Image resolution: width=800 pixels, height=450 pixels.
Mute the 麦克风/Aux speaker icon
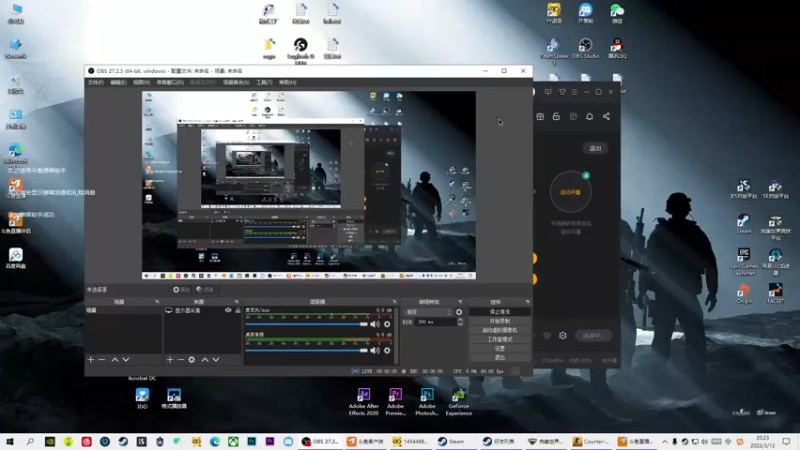pos(375,324)
